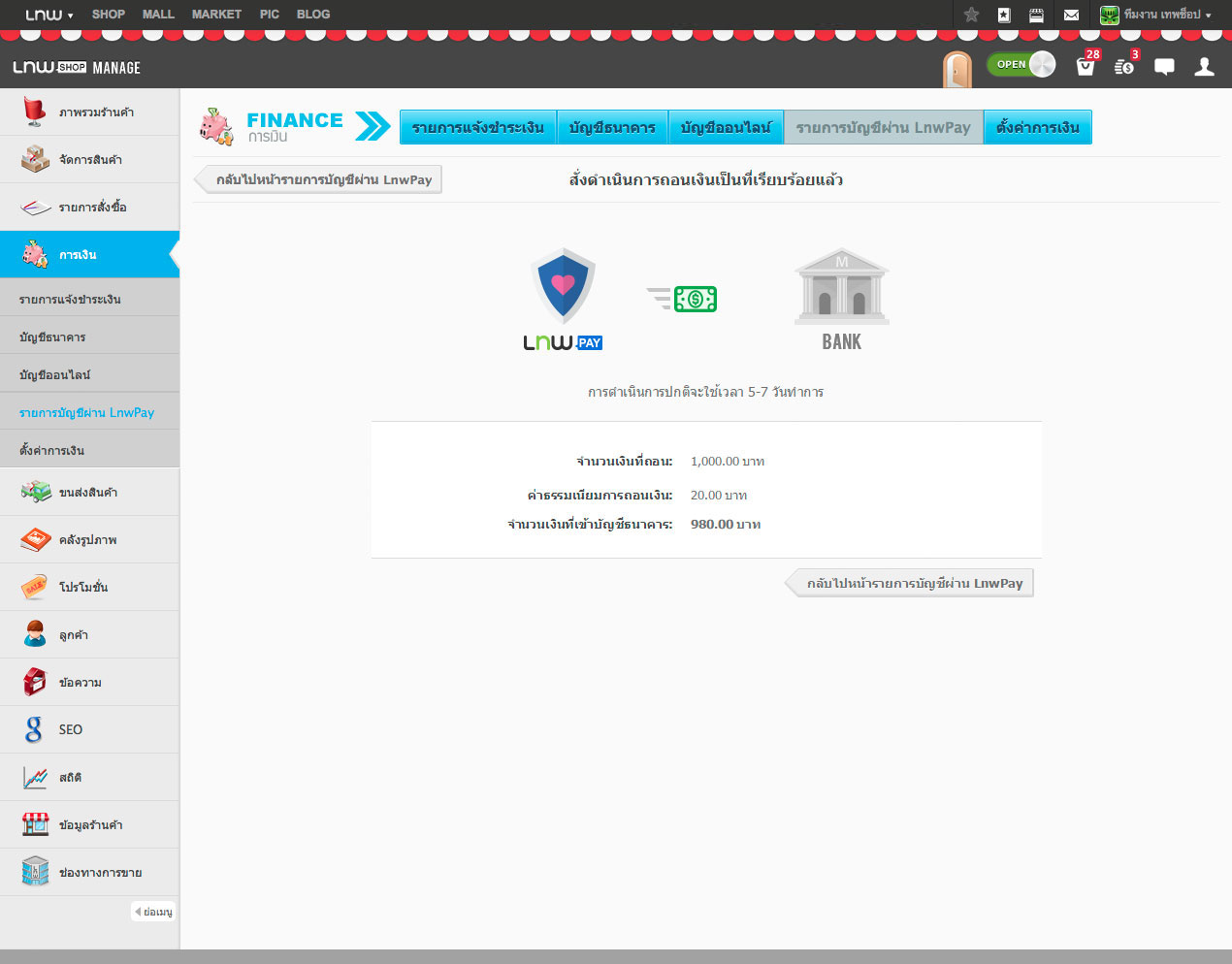Image resolution: width=1232 pixels, height=964 pixels.
Task: Switch to บัญชีออนไลน์ tab
Action: click(726, 127)
